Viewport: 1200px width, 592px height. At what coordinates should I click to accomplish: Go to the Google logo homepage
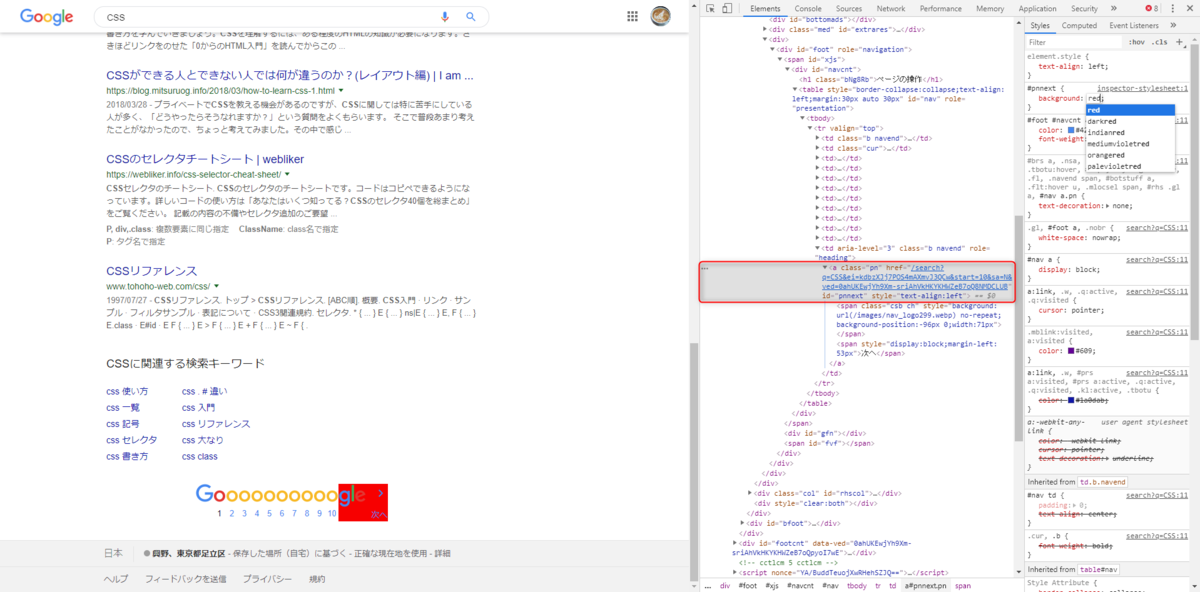point(46,17)
